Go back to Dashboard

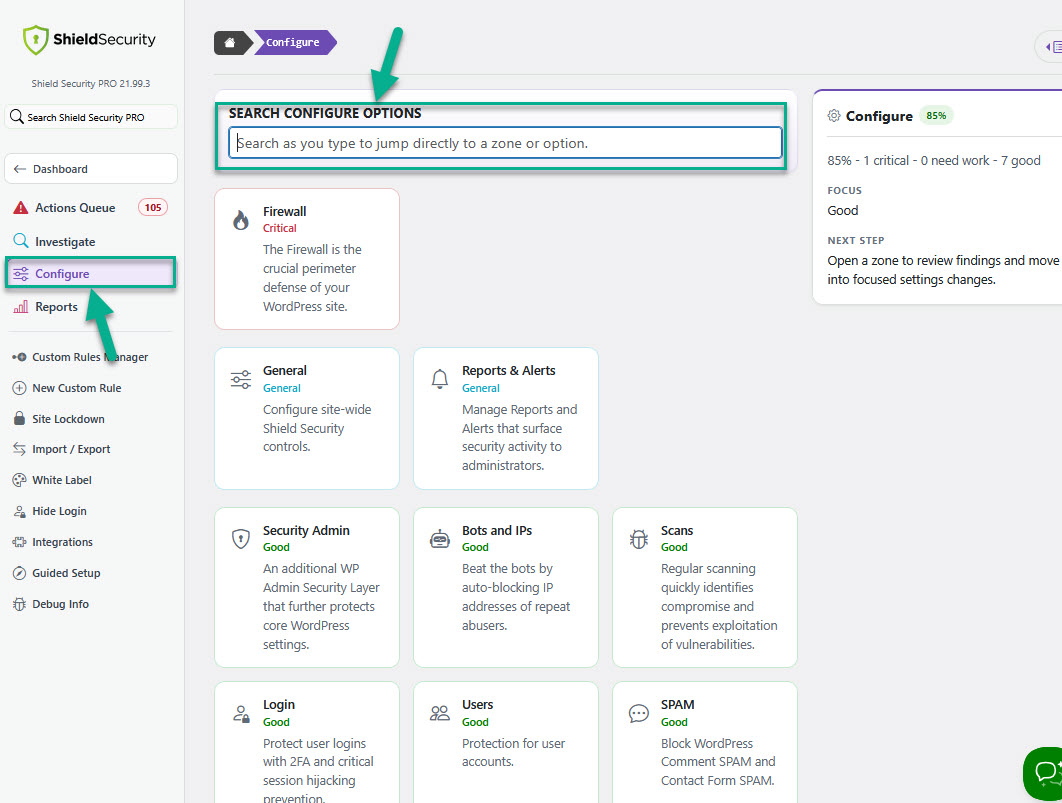(91, 169)
